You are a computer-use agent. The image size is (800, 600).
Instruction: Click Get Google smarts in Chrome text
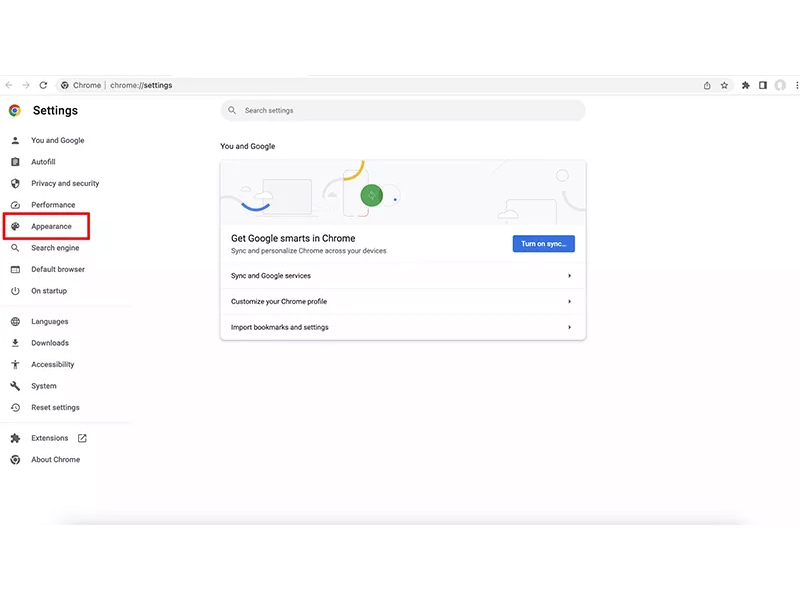(293, 238)
